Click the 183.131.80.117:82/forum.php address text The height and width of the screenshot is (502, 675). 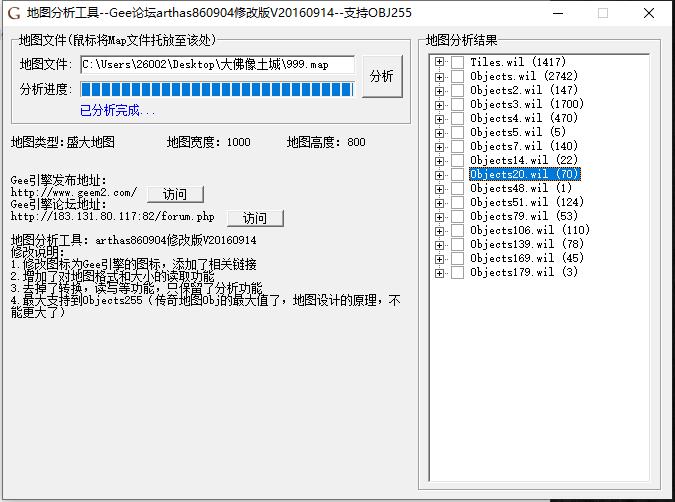112,217
